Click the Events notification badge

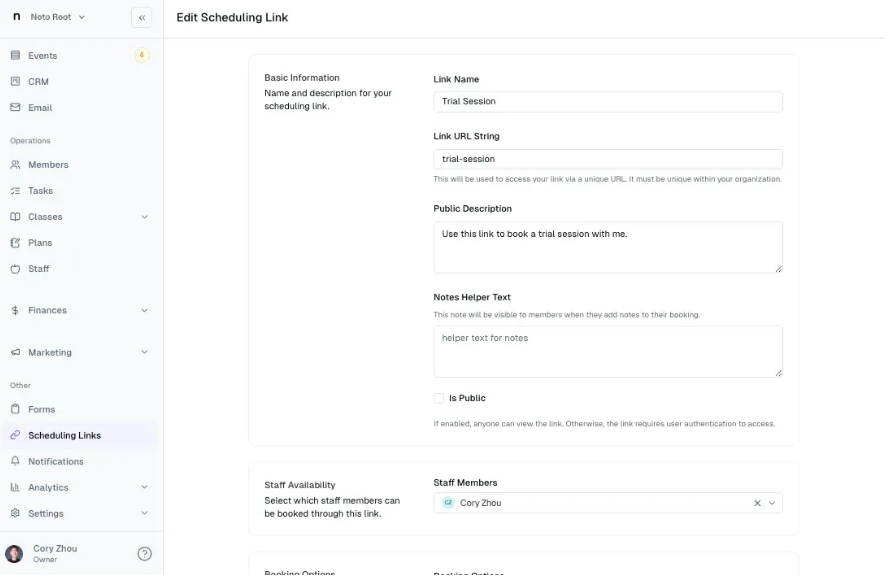[x=142, y=55]
